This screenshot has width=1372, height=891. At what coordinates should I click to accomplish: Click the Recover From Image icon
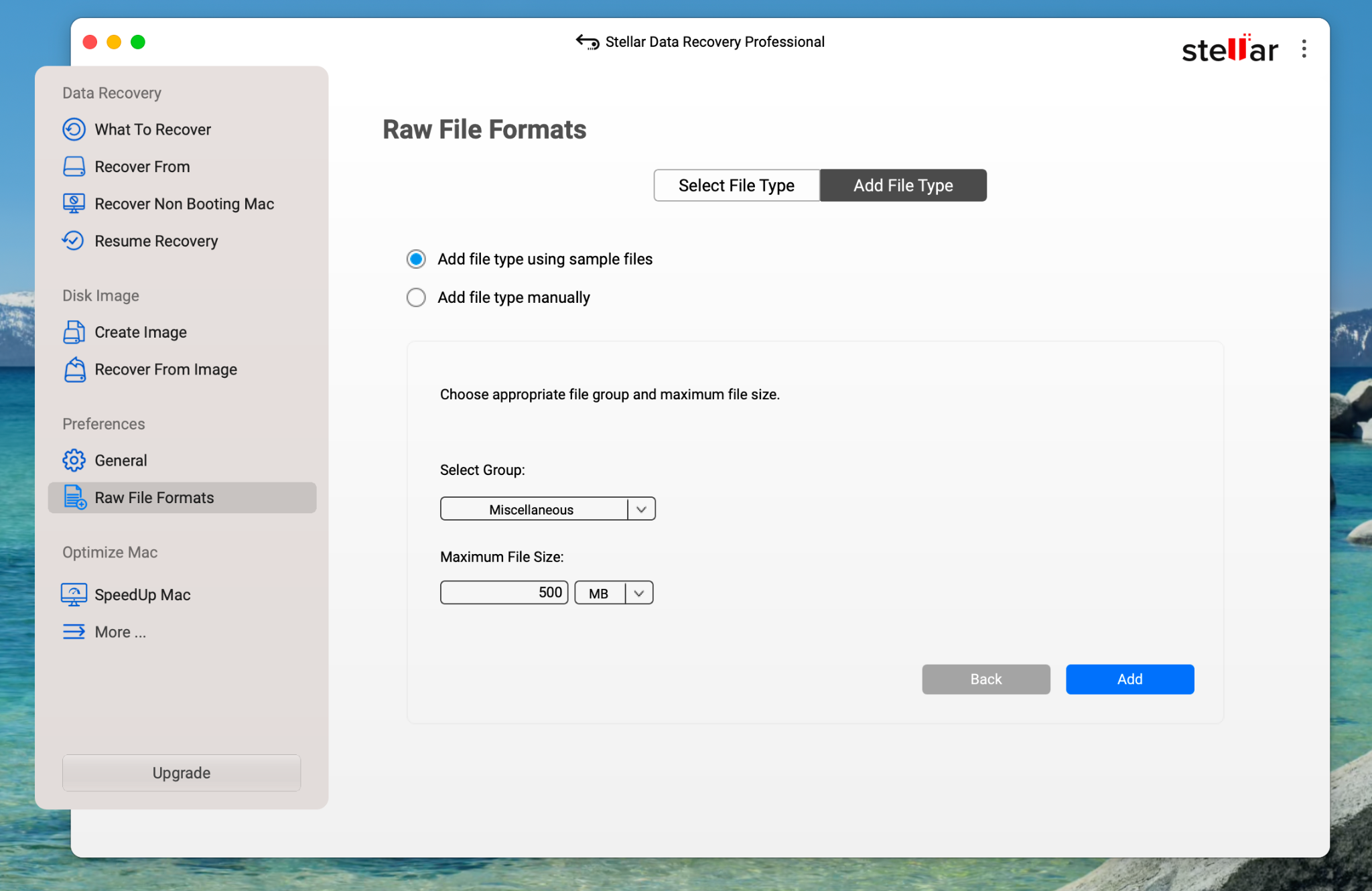click(x=74, y=369)
